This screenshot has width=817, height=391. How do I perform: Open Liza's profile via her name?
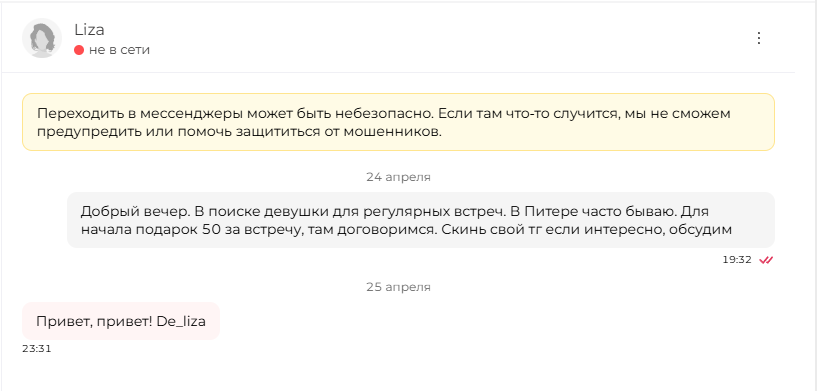(x=89, y=30)
